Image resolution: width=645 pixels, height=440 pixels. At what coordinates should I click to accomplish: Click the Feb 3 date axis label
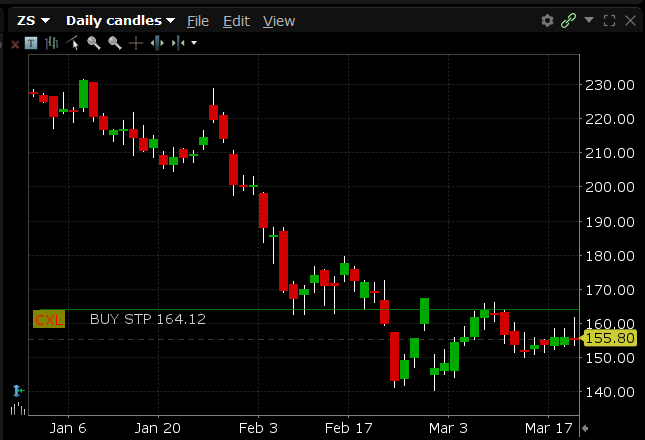(258, 428)
